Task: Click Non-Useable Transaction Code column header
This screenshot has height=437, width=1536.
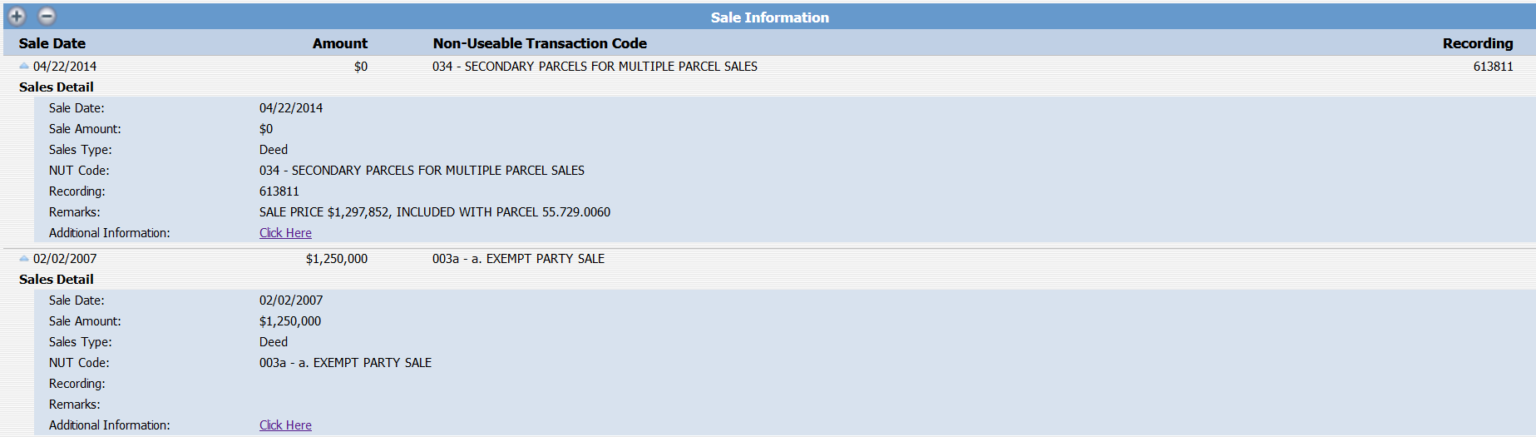Action: coord(539,43)
